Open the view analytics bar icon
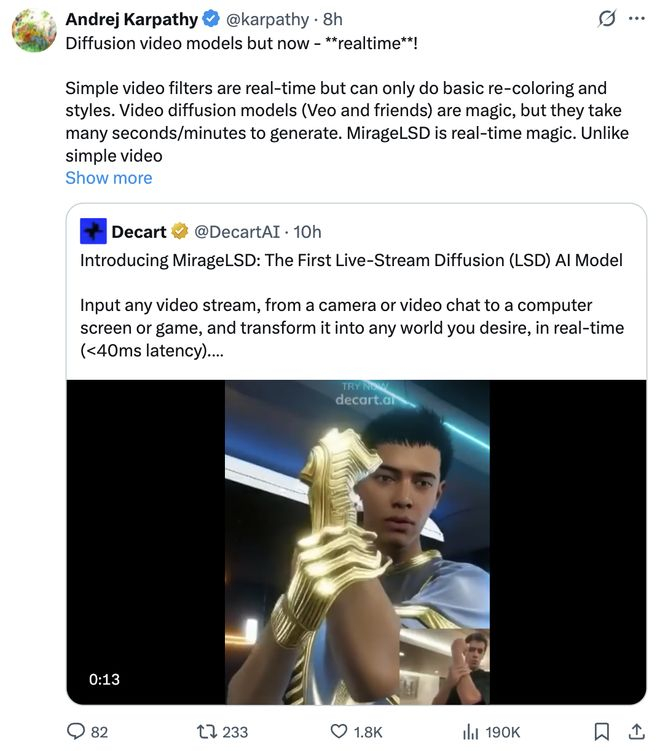Image resolution: width=660 pixels, height=751 pixels. click(471, 732)
